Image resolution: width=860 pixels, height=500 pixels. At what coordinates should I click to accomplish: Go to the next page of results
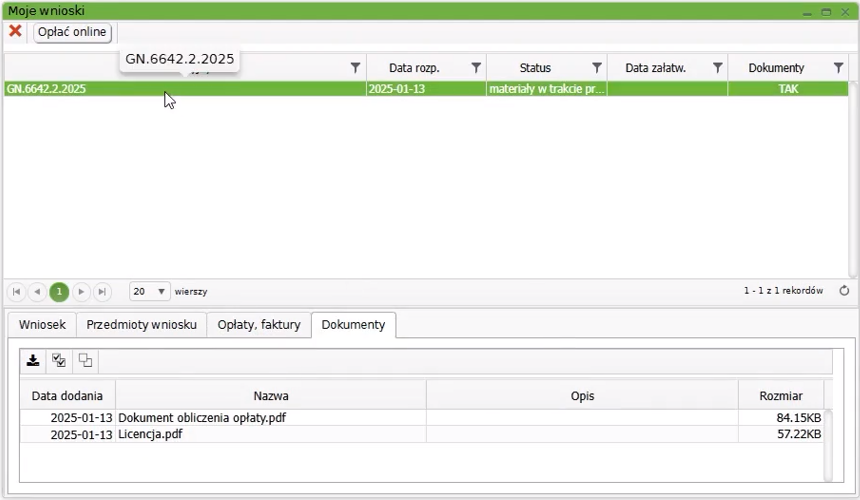point(81,292)
